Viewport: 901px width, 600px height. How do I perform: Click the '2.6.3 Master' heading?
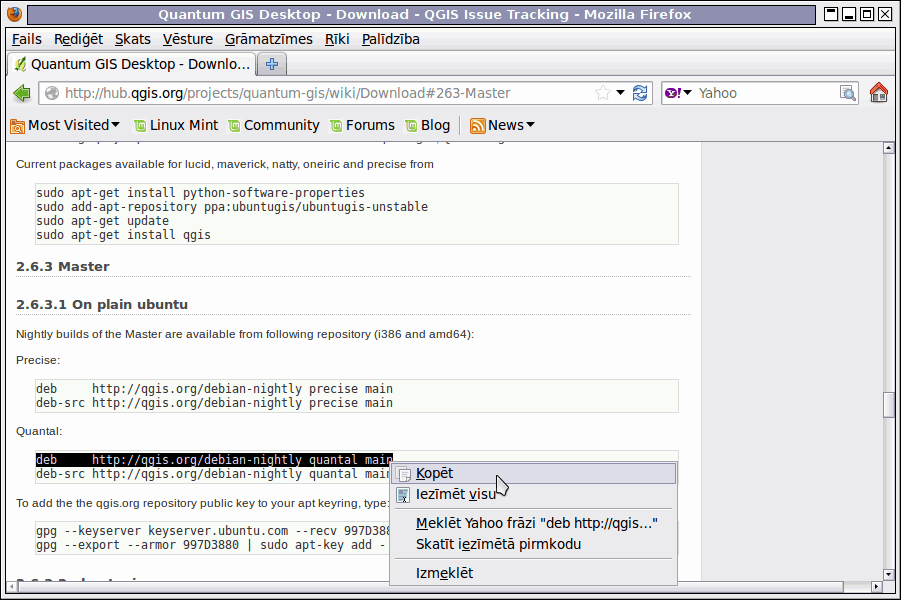[63, 267]
